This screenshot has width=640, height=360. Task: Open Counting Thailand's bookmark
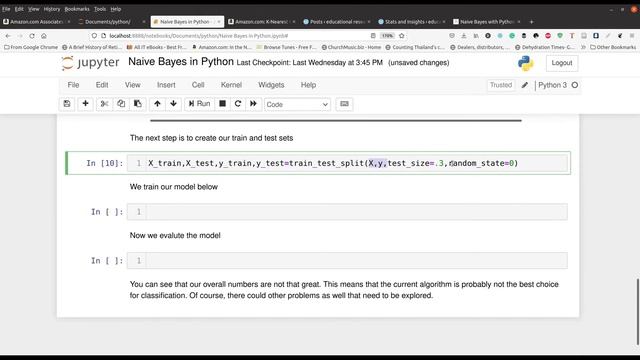[416, 47]
